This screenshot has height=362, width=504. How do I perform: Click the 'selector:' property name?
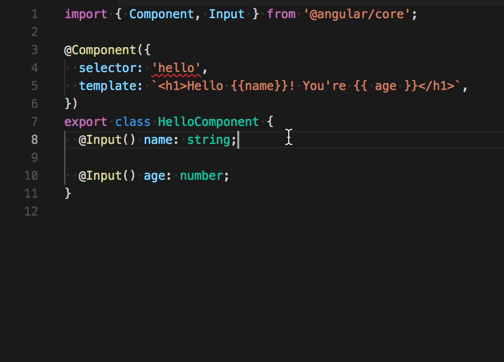111,68
